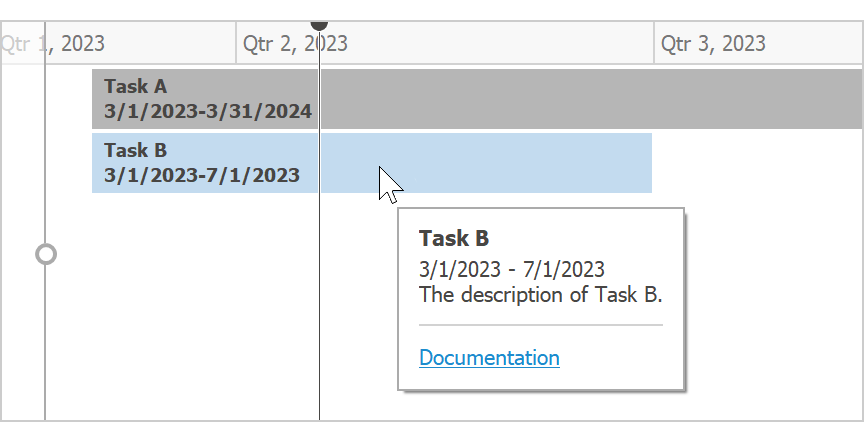
Task: Open the Documentation link in tooltip
Action: point(489,358)
